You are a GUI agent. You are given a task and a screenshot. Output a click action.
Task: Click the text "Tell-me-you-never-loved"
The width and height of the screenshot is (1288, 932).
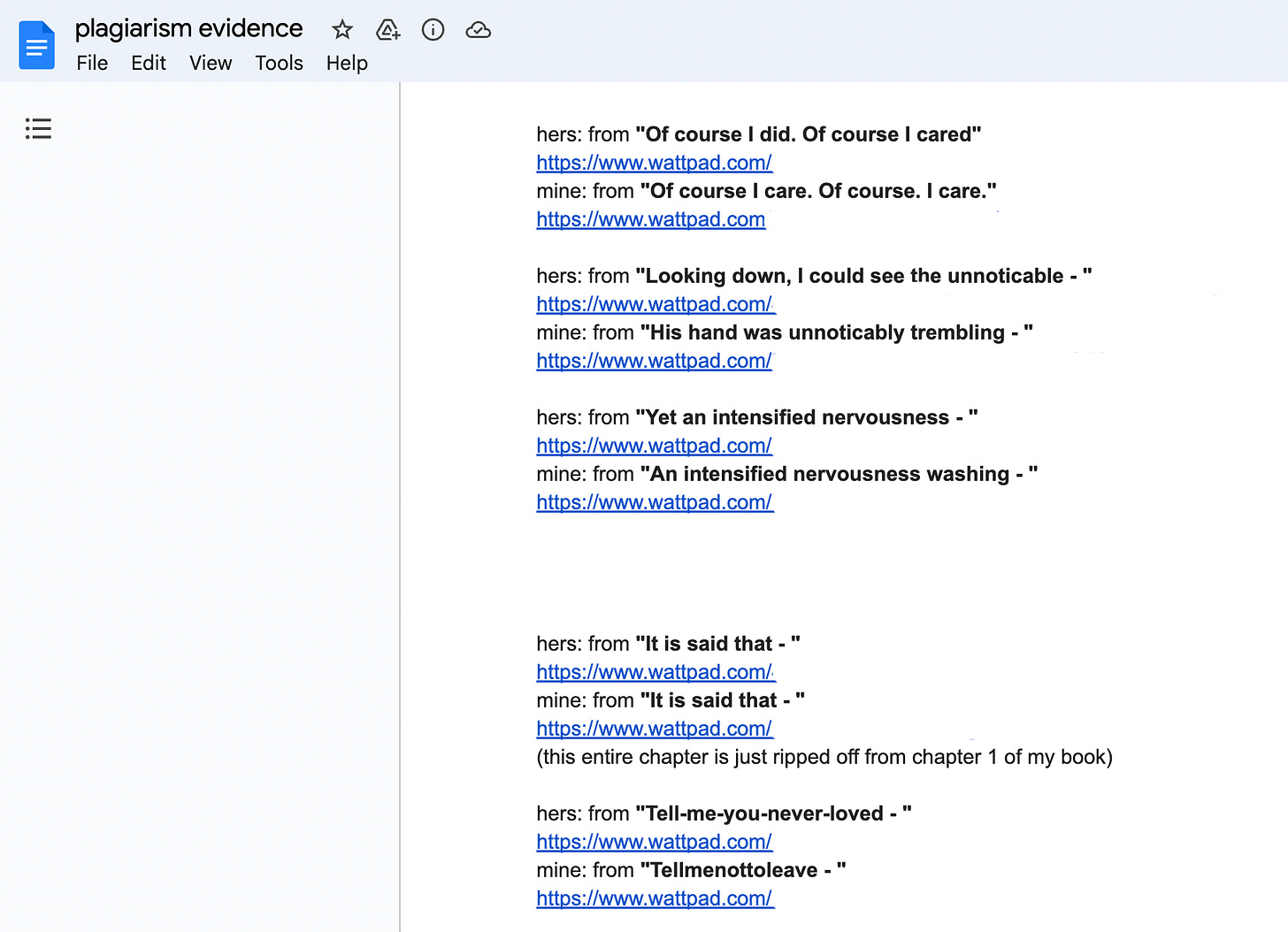765,814
